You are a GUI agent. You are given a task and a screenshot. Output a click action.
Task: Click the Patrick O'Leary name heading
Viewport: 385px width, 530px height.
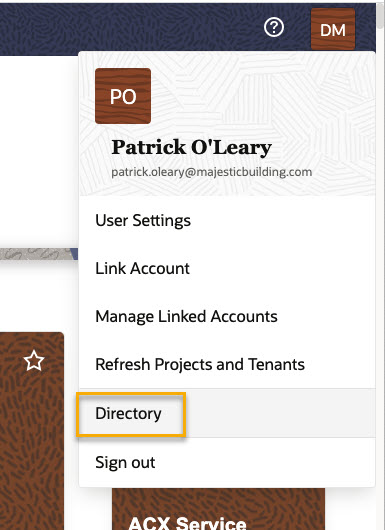click(191, 147)
